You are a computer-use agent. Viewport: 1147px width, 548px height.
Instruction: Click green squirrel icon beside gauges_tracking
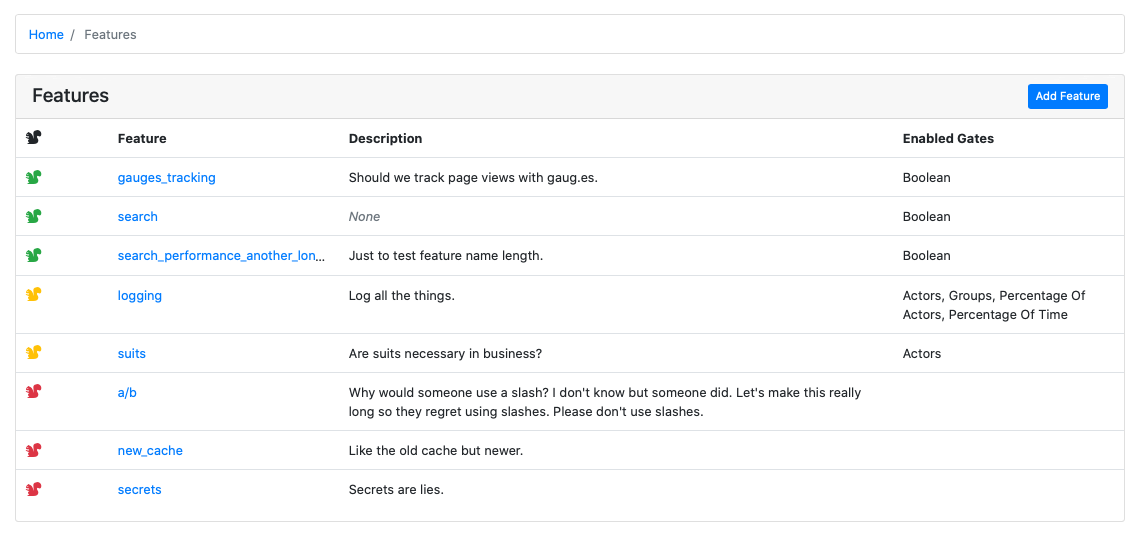click(x=34, y=177)
